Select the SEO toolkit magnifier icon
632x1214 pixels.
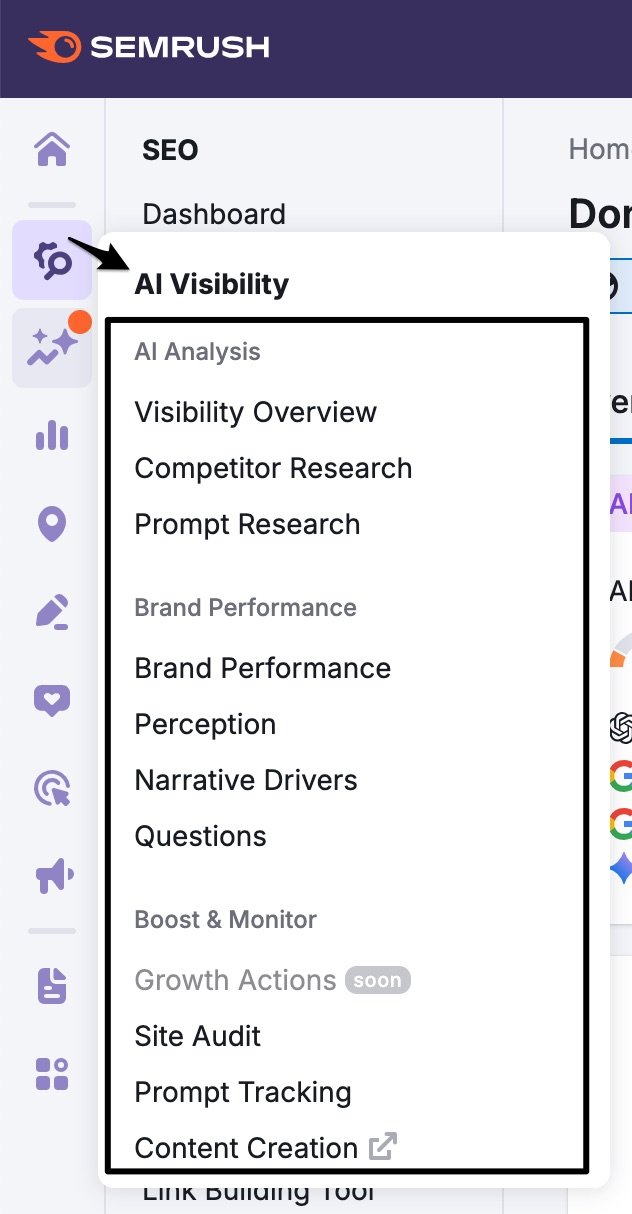coord(50,259)
